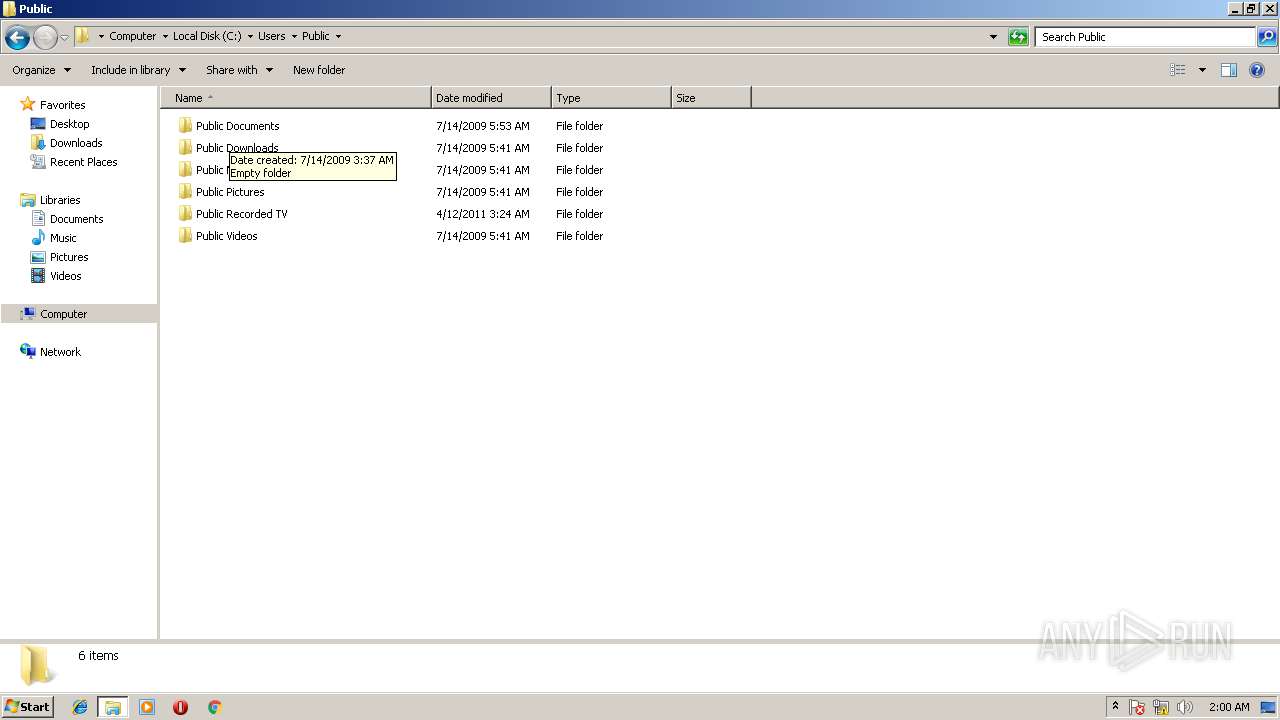The image size is (1280, 720).
Task: Go back with the blue Back arrow
Action: (x=17, y=38)
